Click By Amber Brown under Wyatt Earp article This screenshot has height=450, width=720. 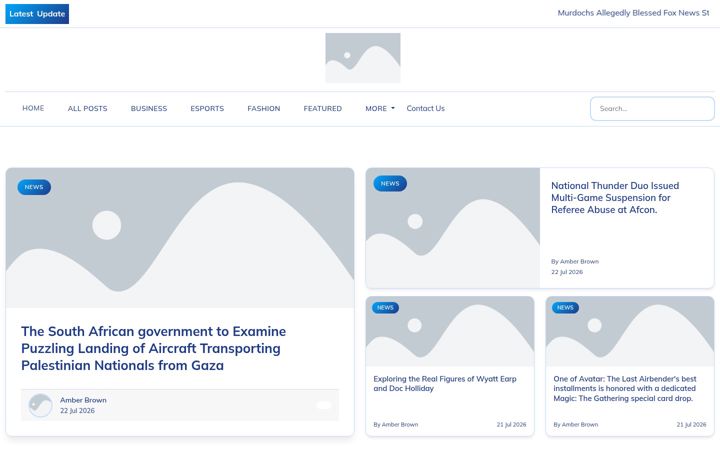[396, 425]
